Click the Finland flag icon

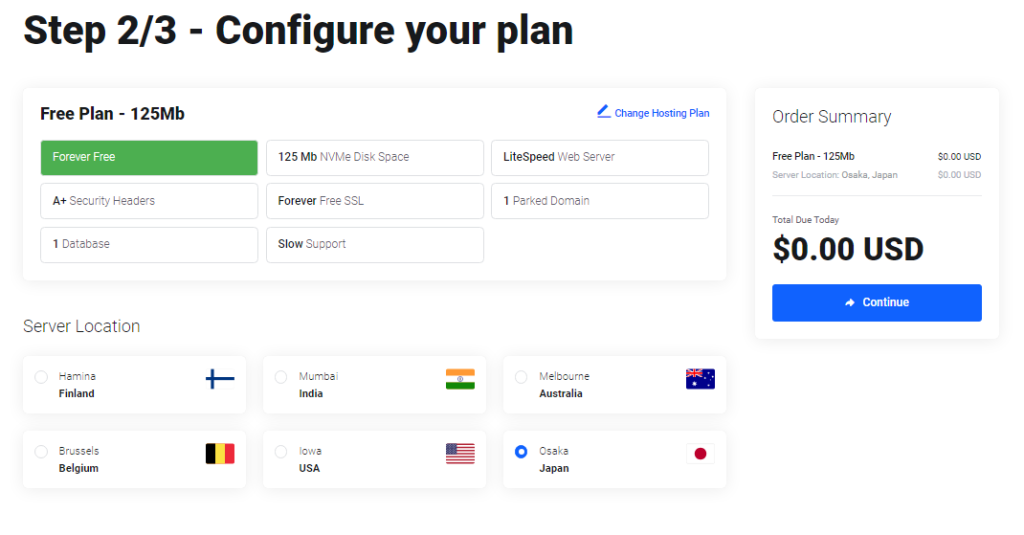[x=220, y=379]
